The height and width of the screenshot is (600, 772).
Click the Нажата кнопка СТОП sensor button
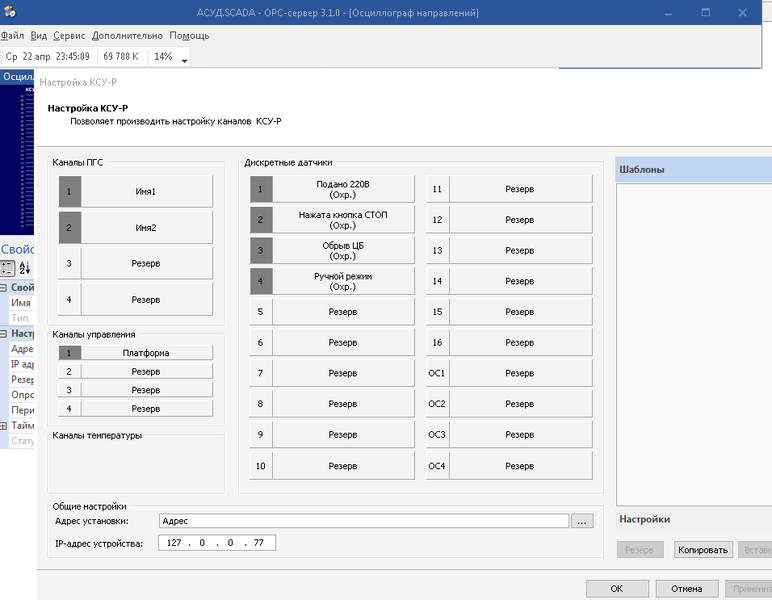[344, 220]
